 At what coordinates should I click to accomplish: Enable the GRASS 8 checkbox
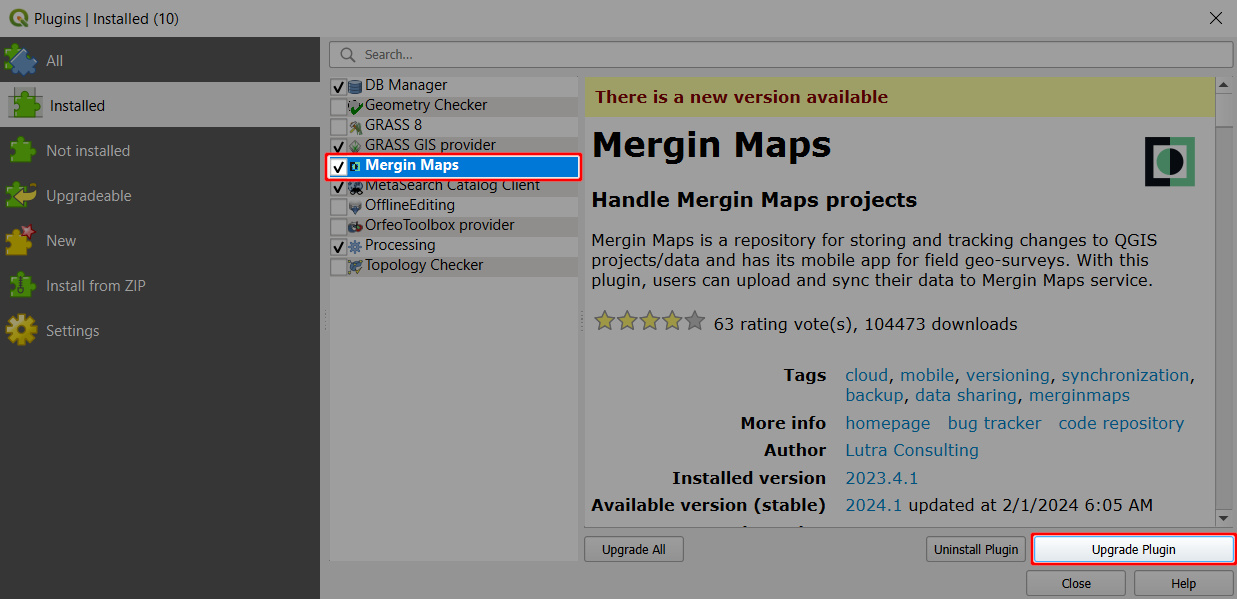click(339, 127)
